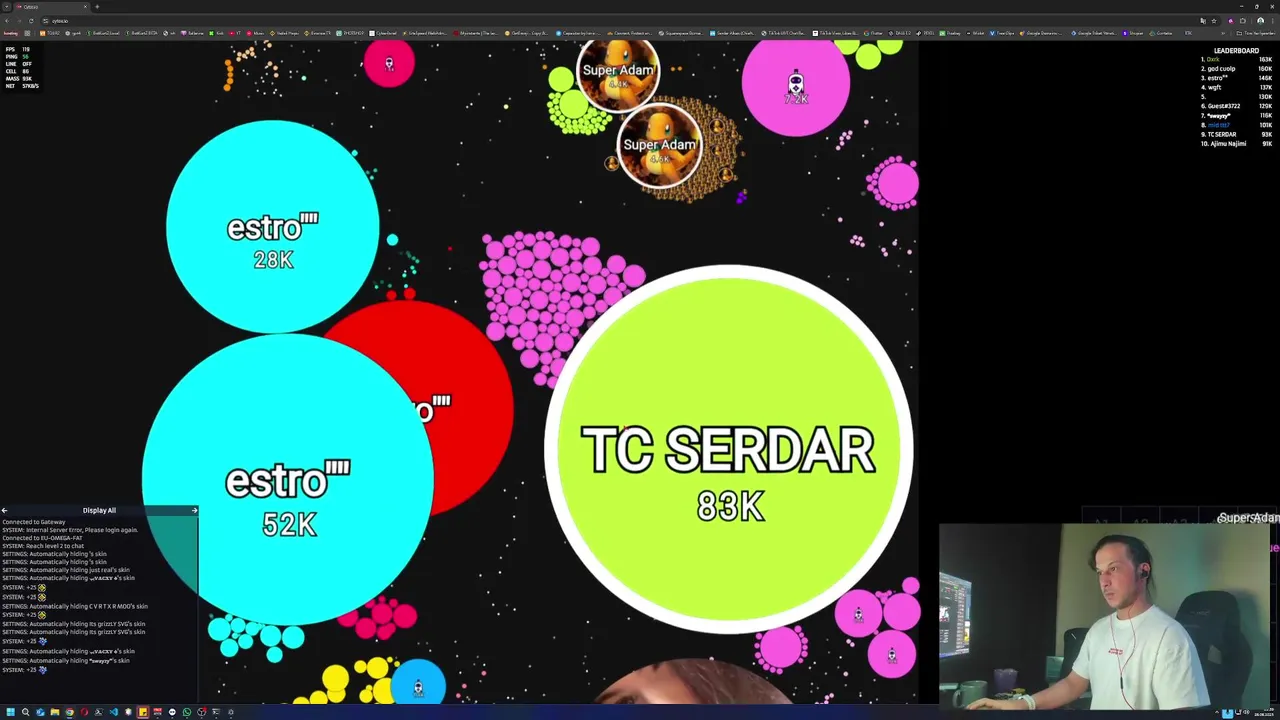Click 'Reach level 2 to chat' message

(42, 546)
